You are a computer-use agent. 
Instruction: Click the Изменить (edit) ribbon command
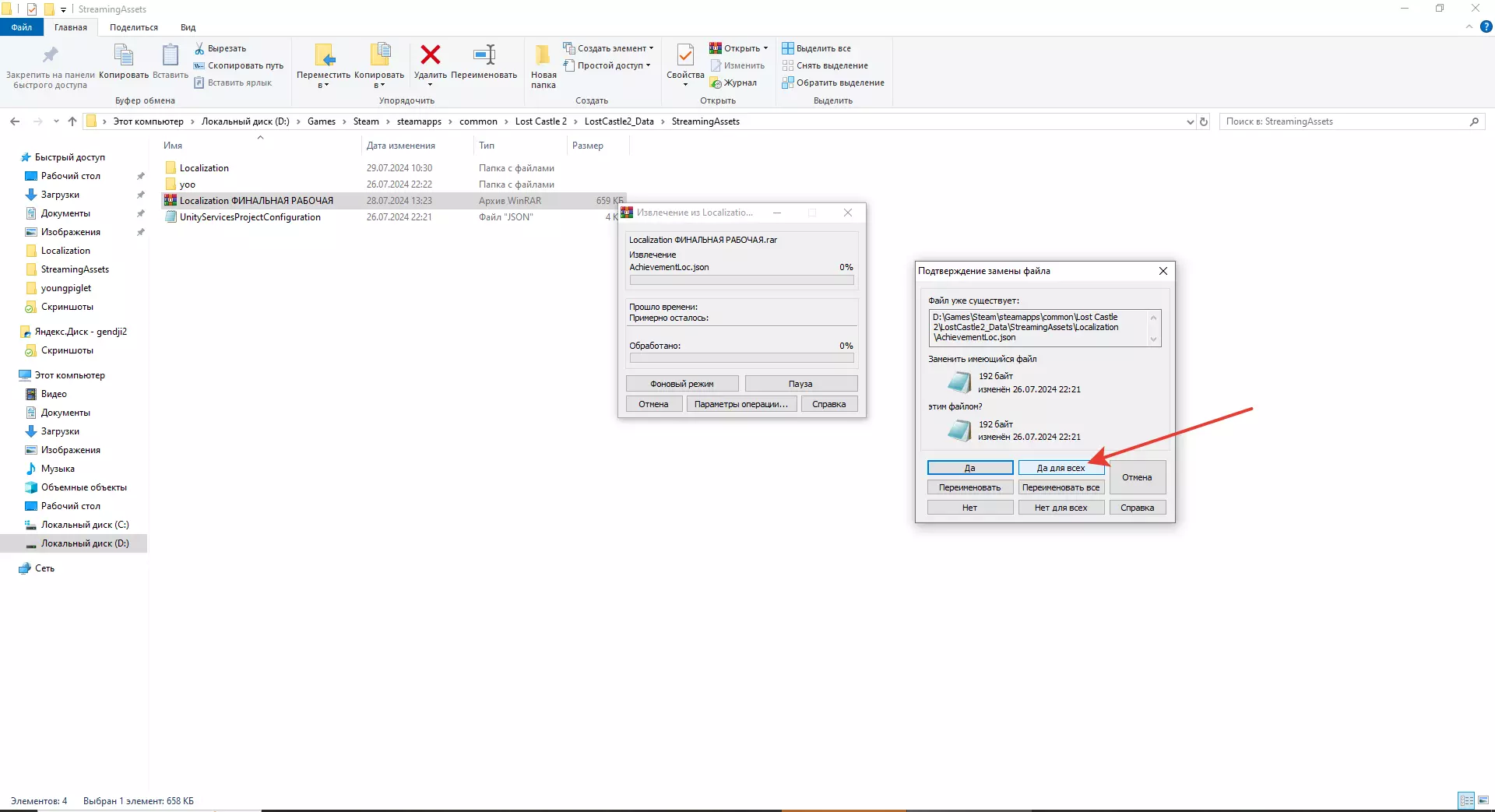pos(737,65)
